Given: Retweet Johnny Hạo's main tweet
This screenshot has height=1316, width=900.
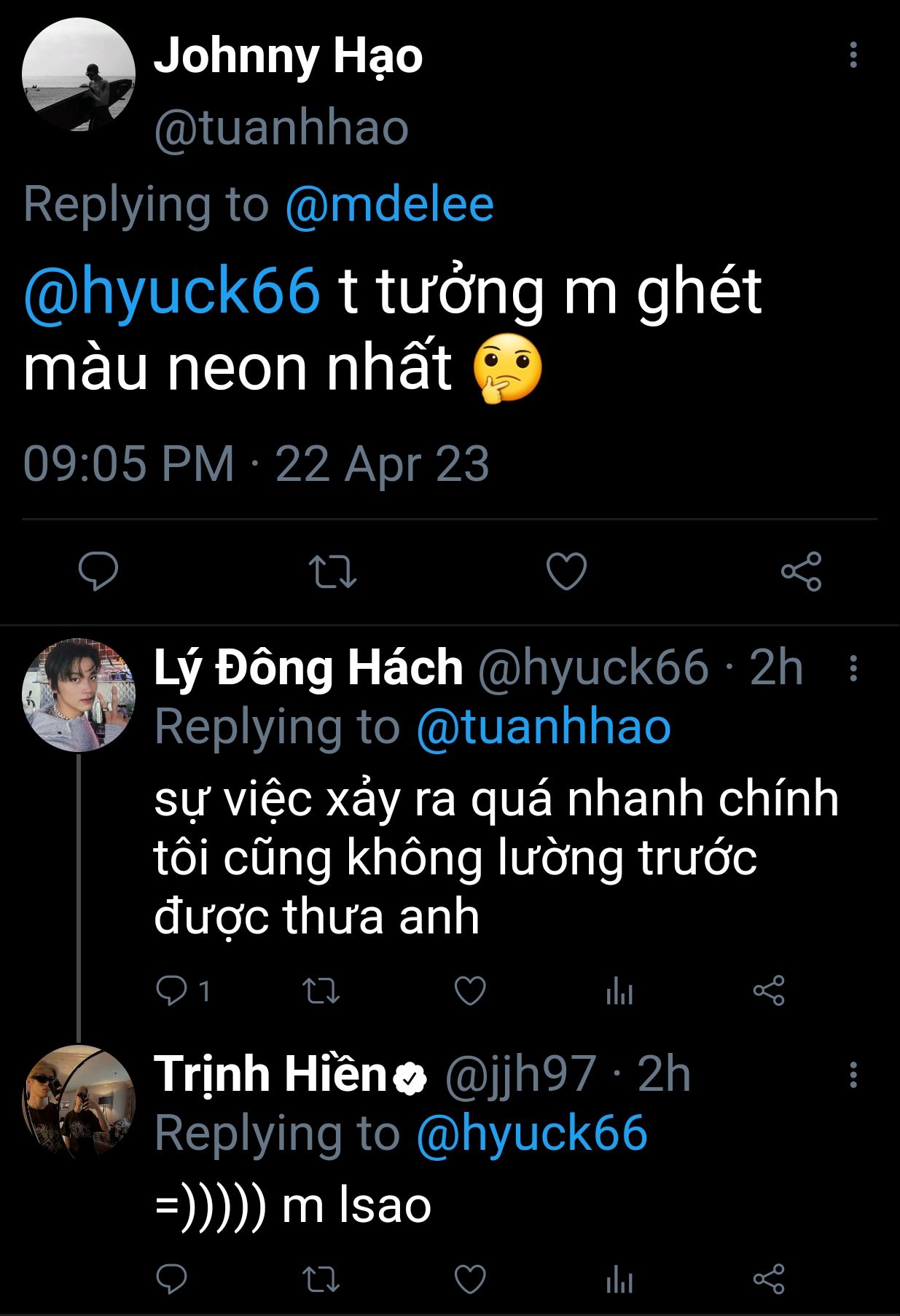Looking at the screenshot, I should (332, 571).
